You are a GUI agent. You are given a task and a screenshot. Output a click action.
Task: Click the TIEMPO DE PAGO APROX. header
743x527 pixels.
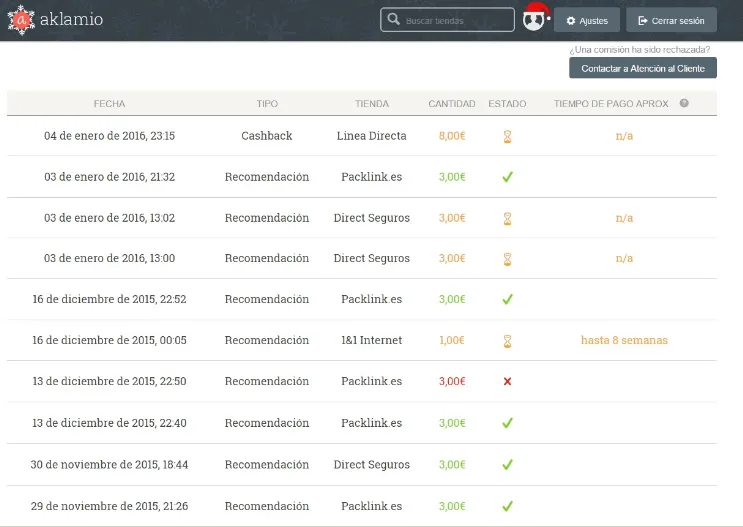click(x=612, y=104)
